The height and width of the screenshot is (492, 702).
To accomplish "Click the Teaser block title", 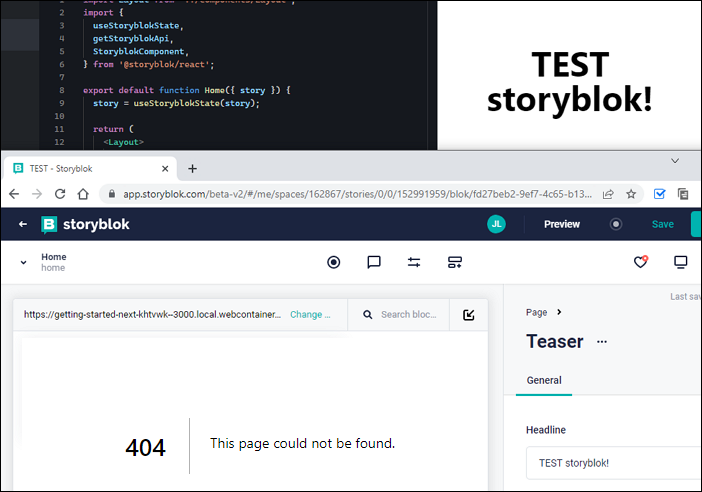I will (555, 342).
